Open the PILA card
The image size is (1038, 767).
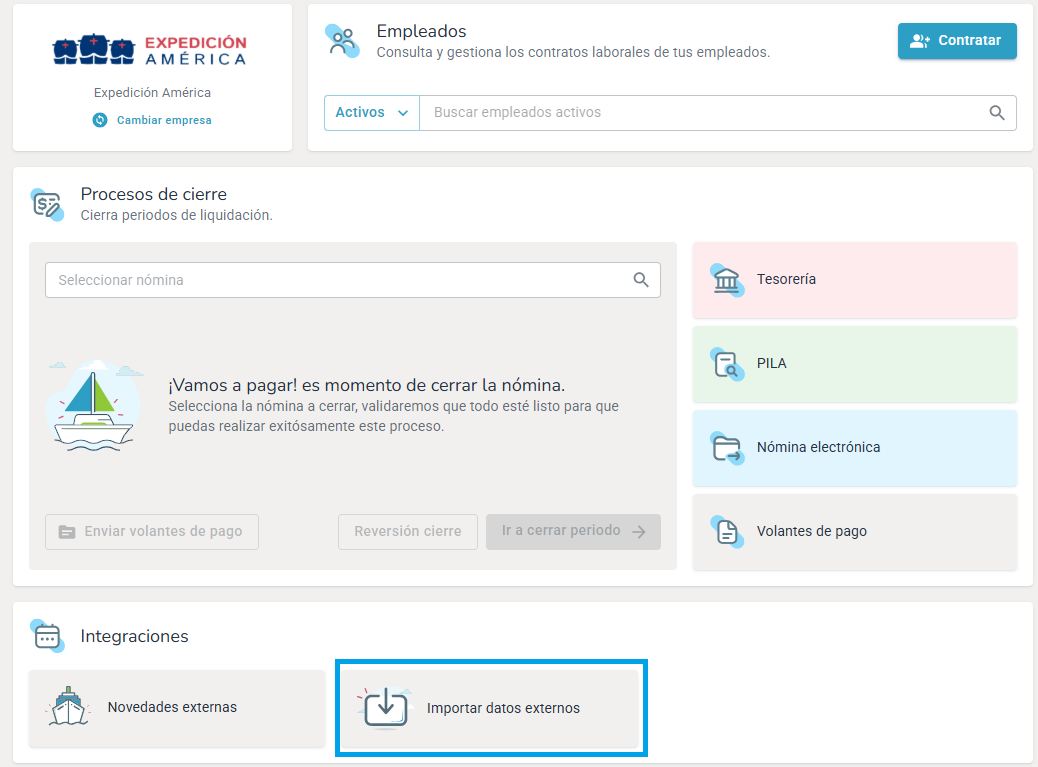(855, 364)
